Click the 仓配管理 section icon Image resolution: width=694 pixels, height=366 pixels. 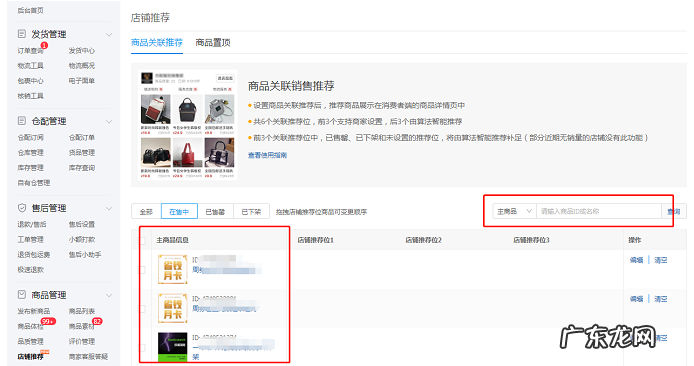[22, 120]
